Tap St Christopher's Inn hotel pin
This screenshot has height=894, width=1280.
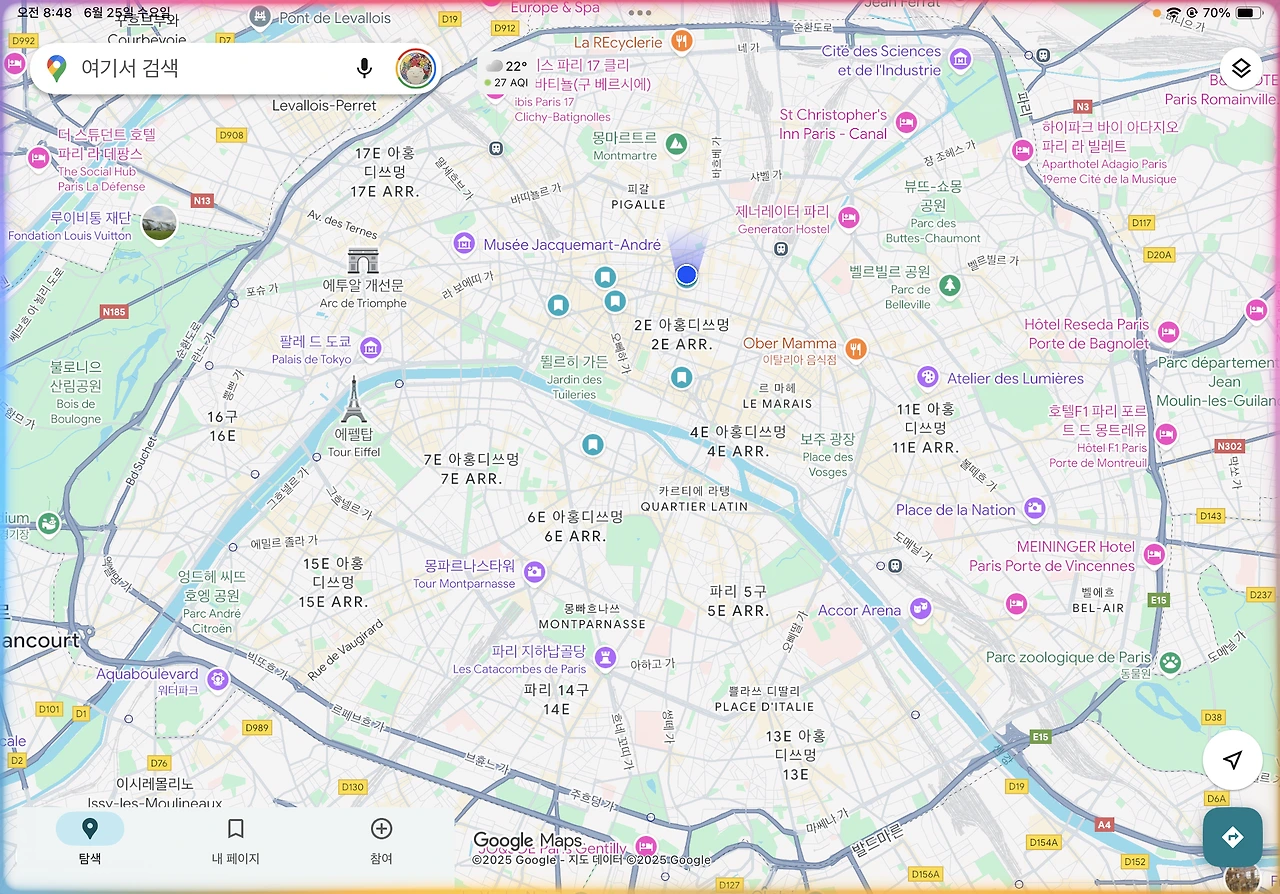[906, 123]
